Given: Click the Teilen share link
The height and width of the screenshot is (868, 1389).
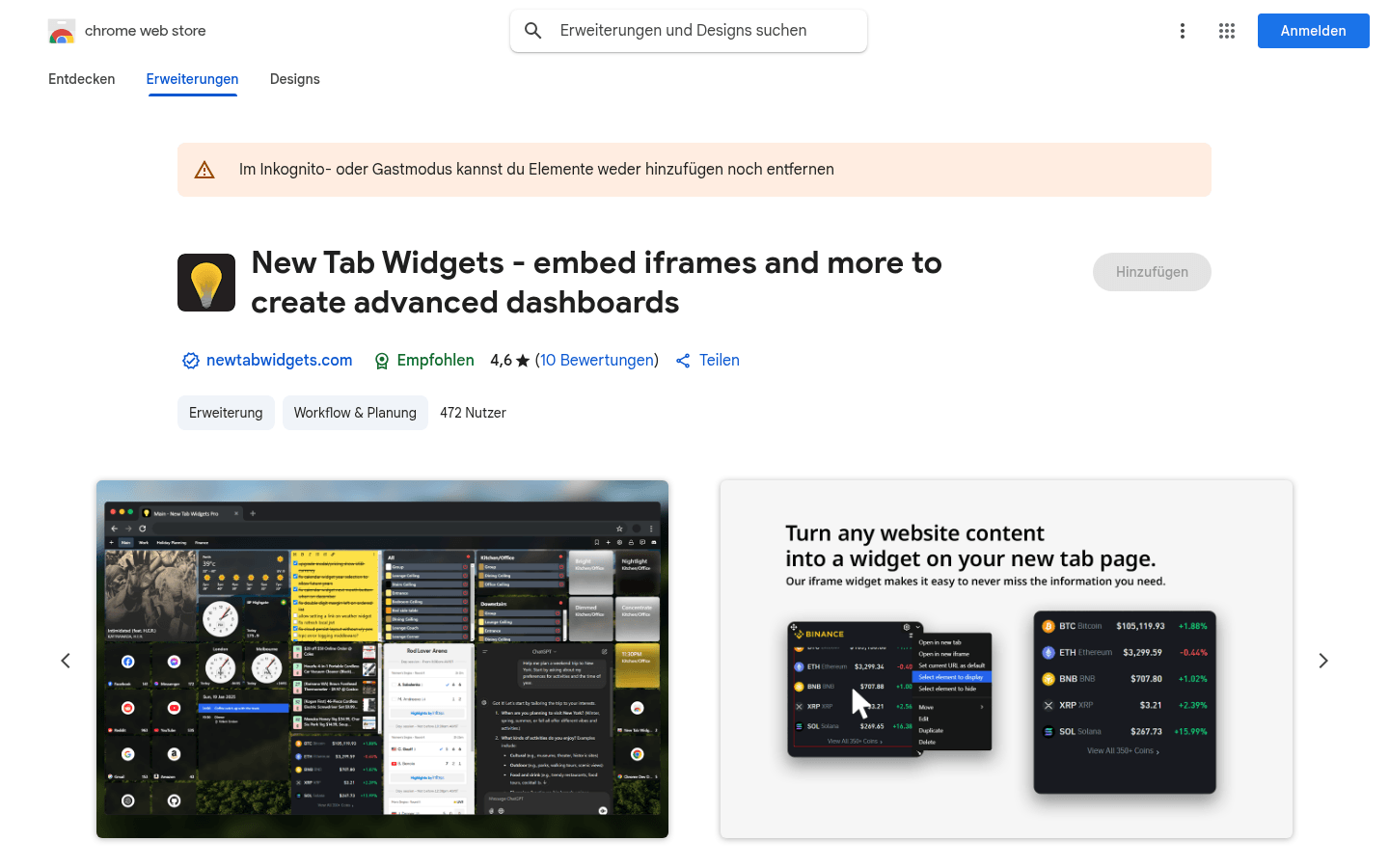Looking at the screenshot, I should 720,360.
